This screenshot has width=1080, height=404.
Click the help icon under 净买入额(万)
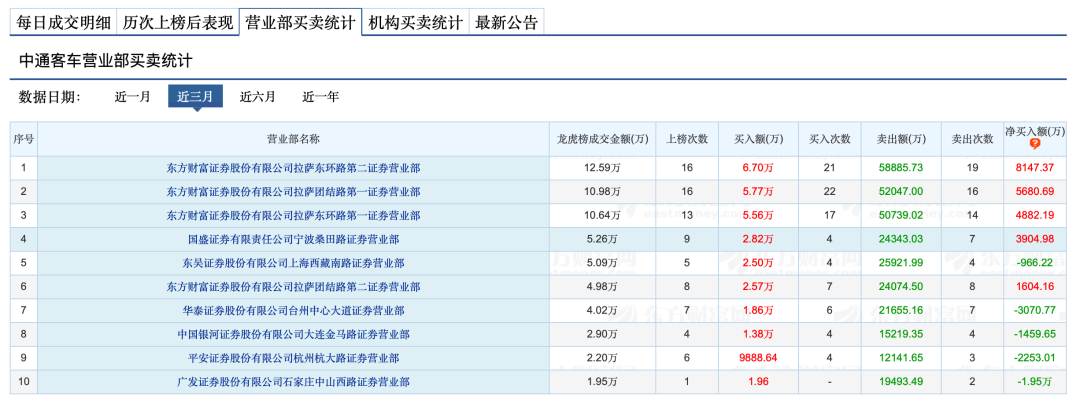[x=1035, y=144]
